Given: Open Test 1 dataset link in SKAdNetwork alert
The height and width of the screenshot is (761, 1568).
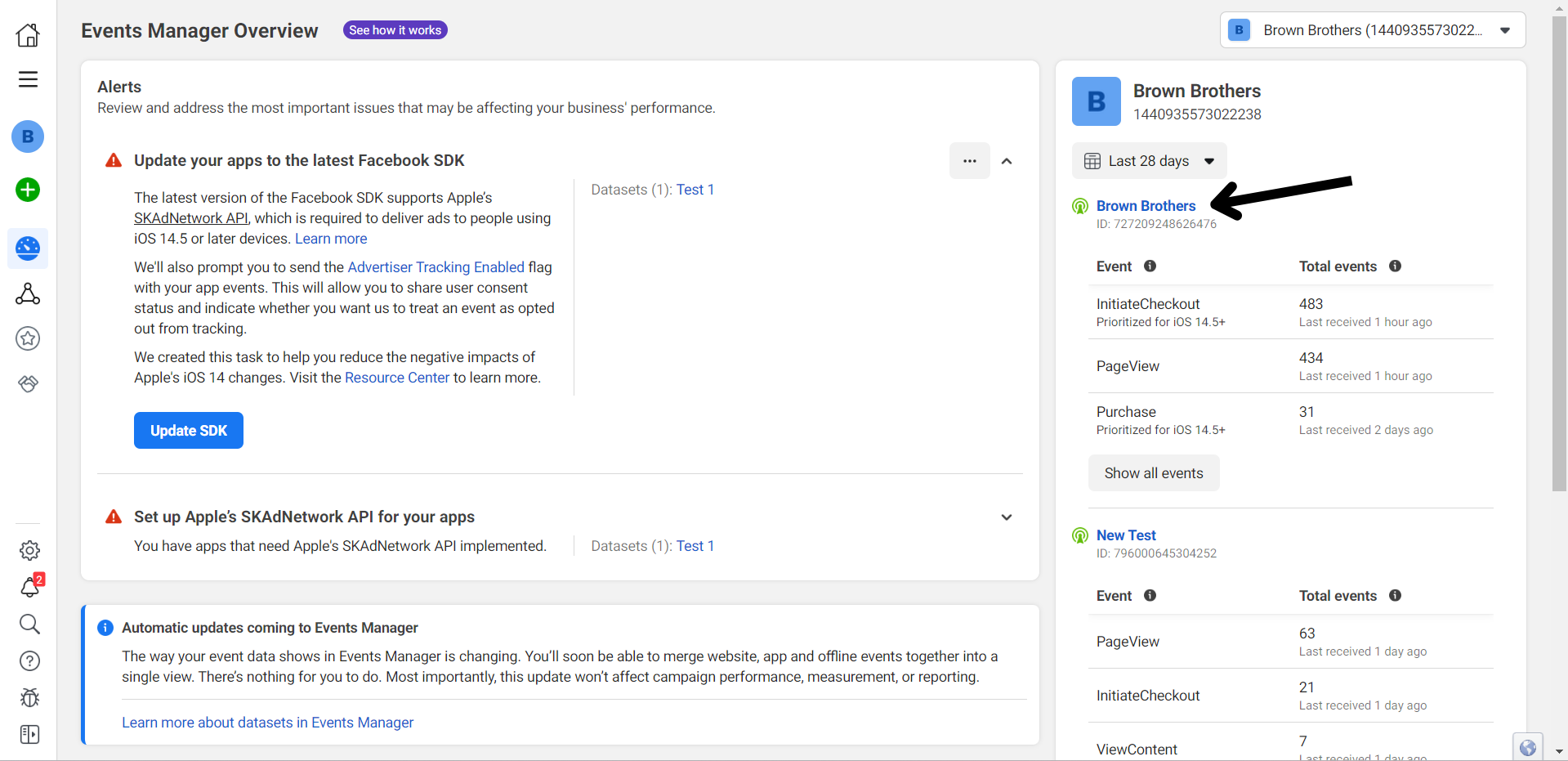Looking at the screenshot, I should 695,546.
